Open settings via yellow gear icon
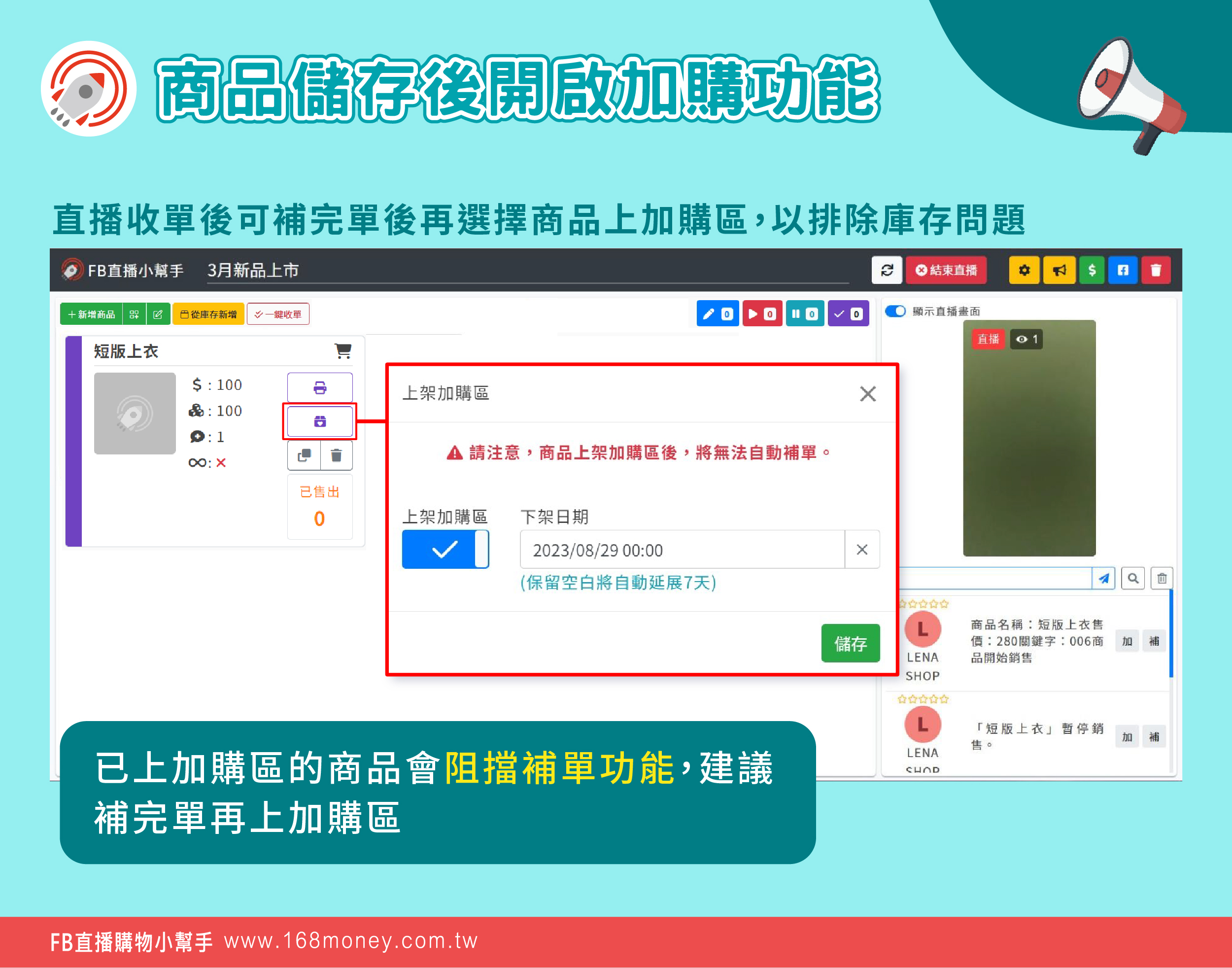The width and height of the screenshot is (1232, 968). (1024, 270)
